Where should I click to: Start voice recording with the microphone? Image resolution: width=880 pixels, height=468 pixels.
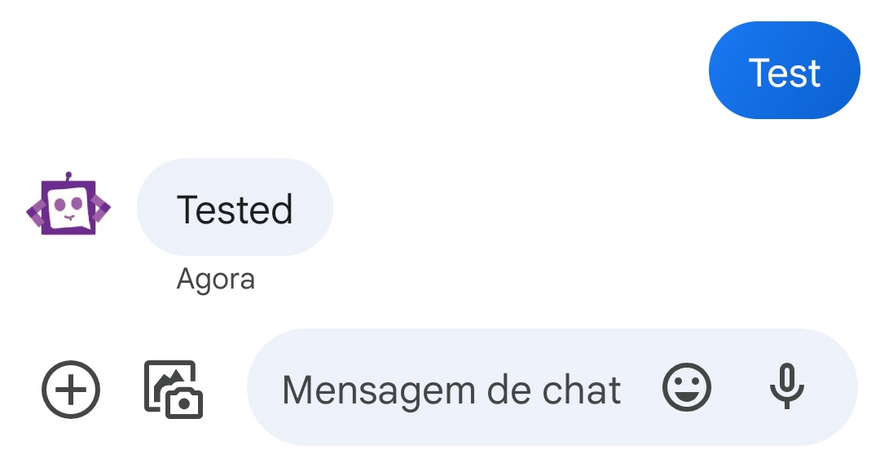(x=787, y=387)
